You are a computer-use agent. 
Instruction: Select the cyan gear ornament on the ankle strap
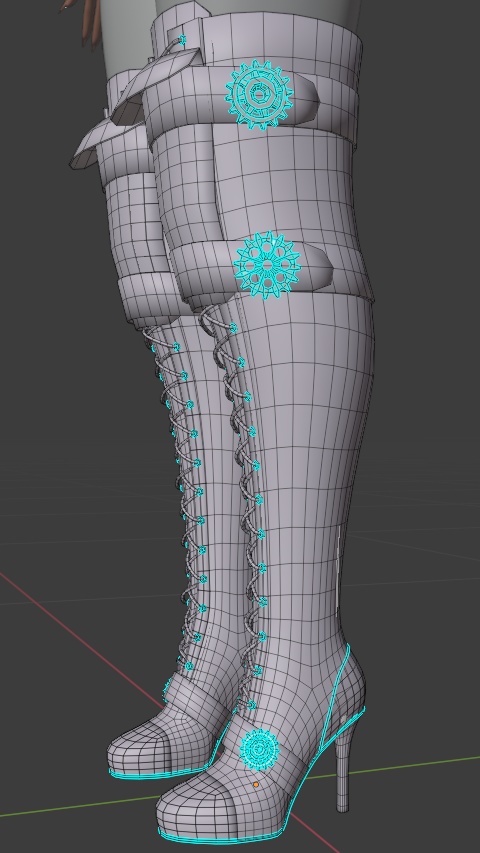coord(260,750)
